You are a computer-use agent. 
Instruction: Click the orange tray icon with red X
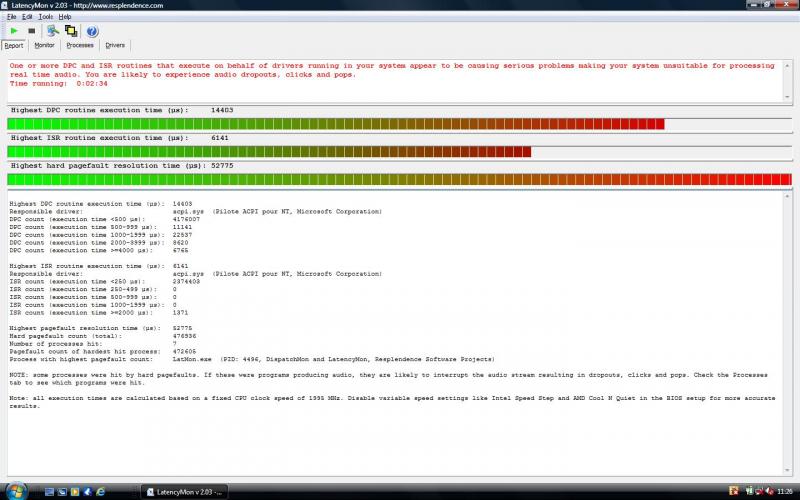[733, 491]
